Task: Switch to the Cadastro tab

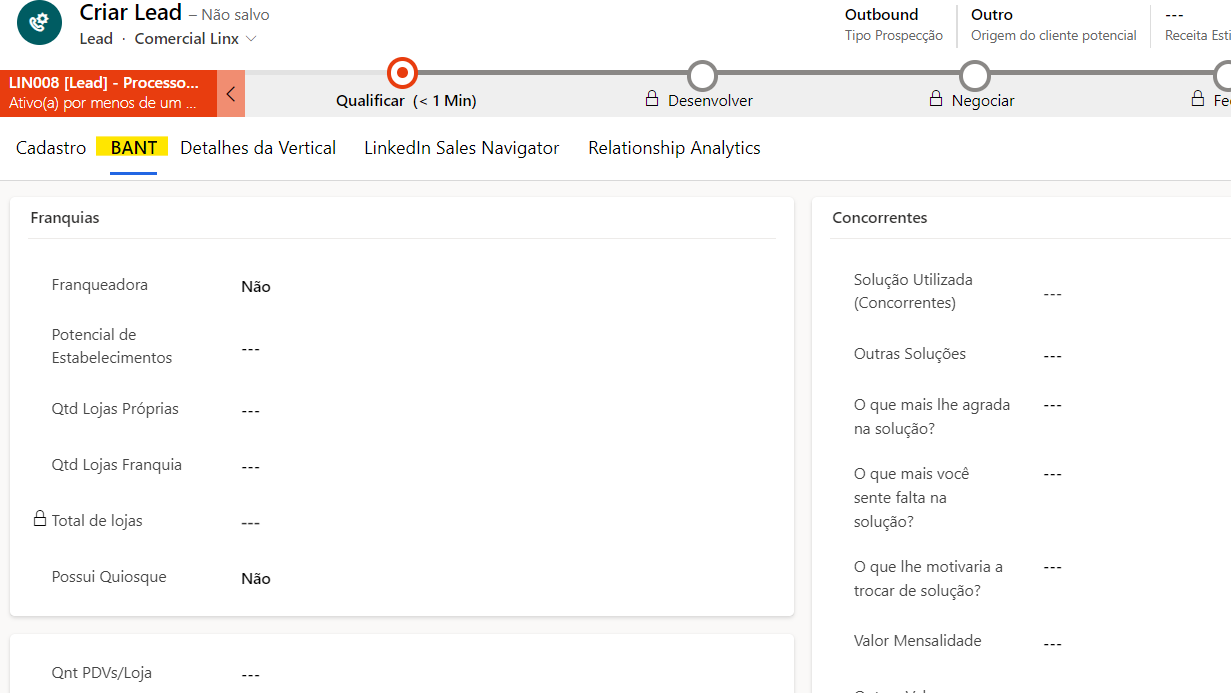Action: tap(51, 148)
